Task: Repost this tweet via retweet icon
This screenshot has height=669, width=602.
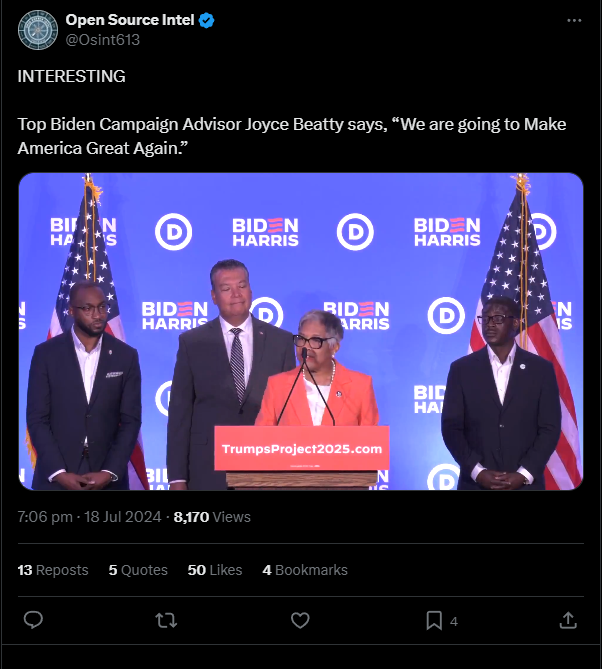Action: tap(166, 621)
